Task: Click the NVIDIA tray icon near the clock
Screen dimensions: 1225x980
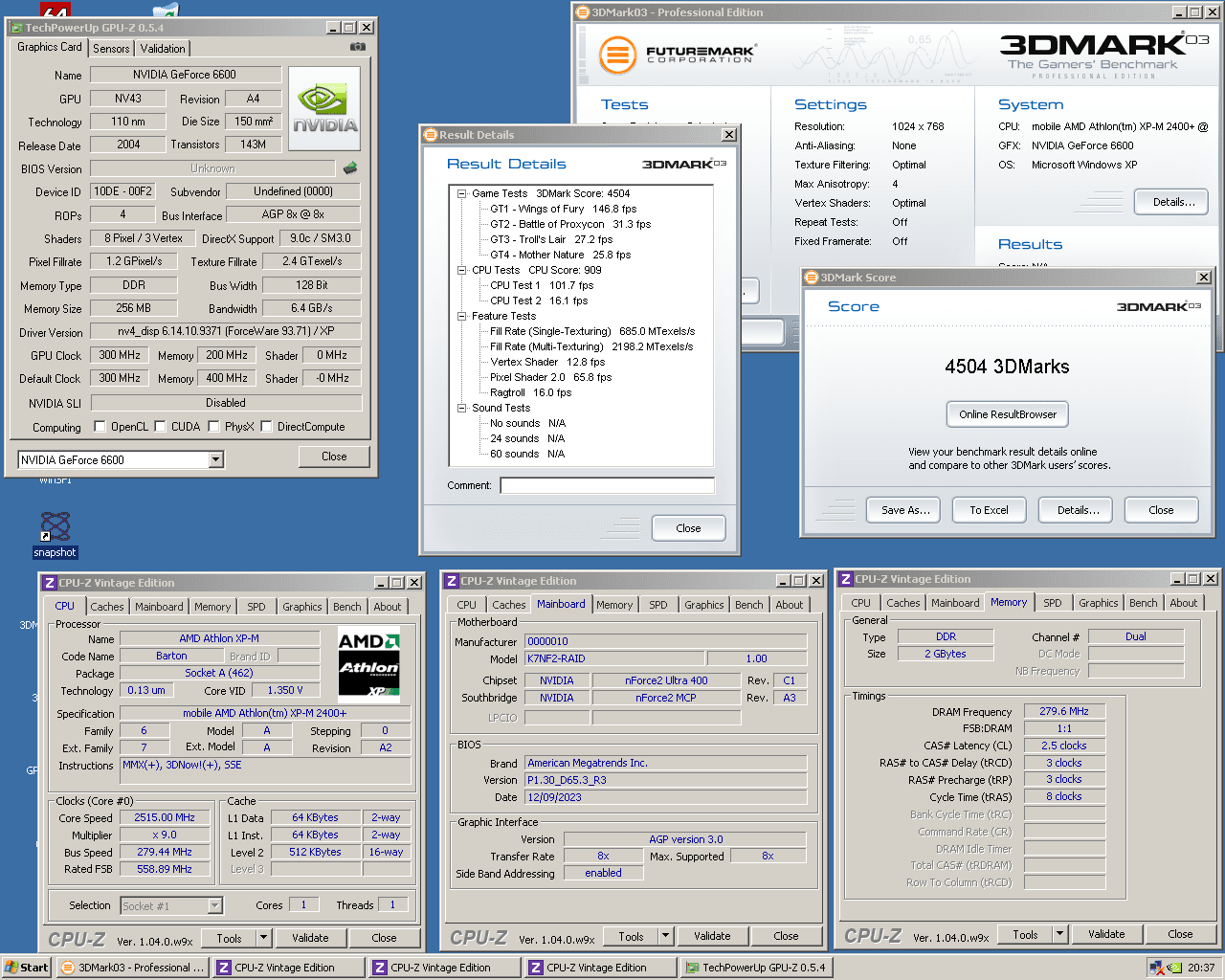Action: coord(1173,968)
